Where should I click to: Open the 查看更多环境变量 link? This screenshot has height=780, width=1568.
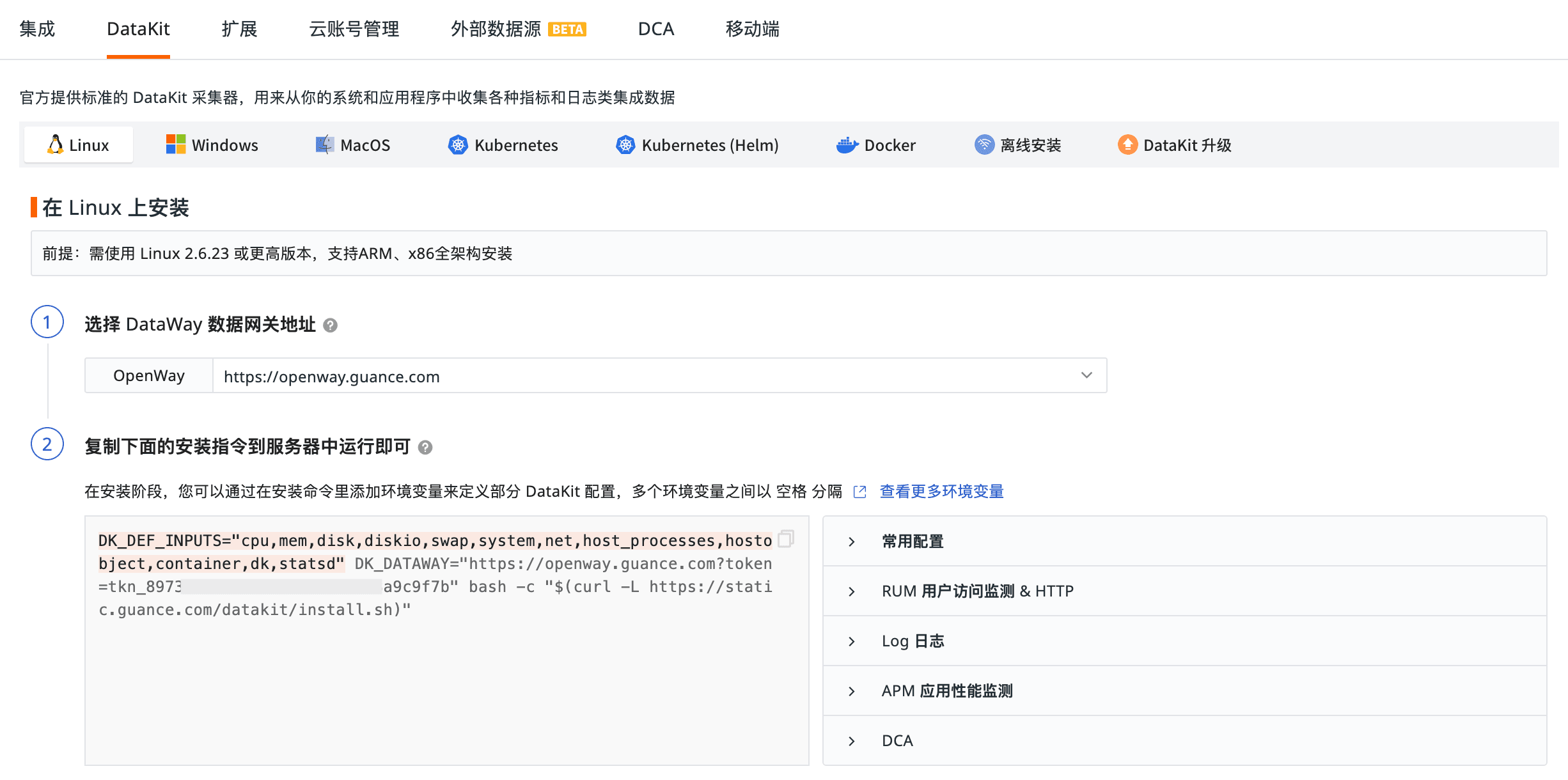(941, 492)
